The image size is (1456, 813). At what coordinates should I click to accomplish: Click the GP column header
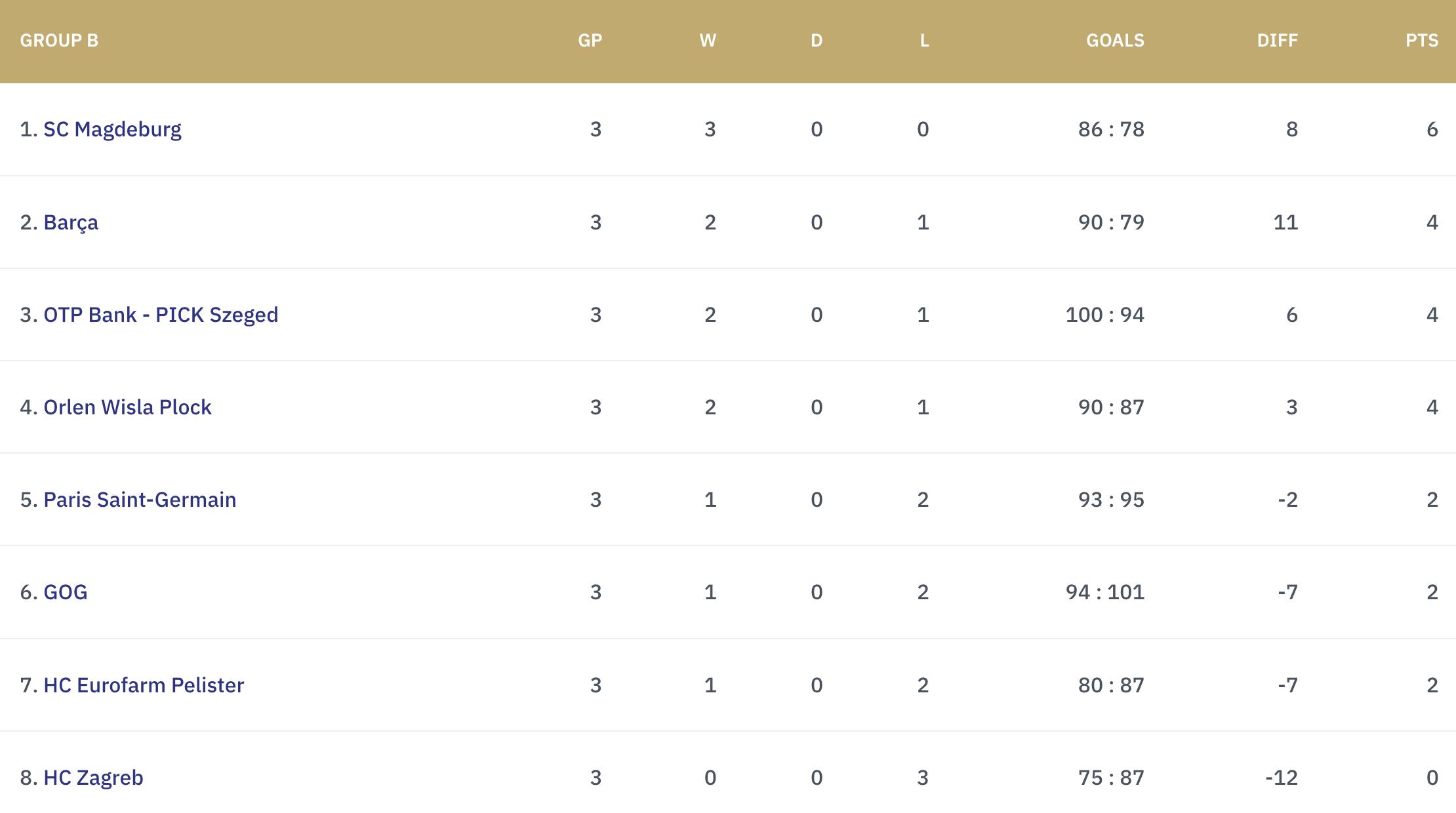pyautogui.click(x=590, y=41)
